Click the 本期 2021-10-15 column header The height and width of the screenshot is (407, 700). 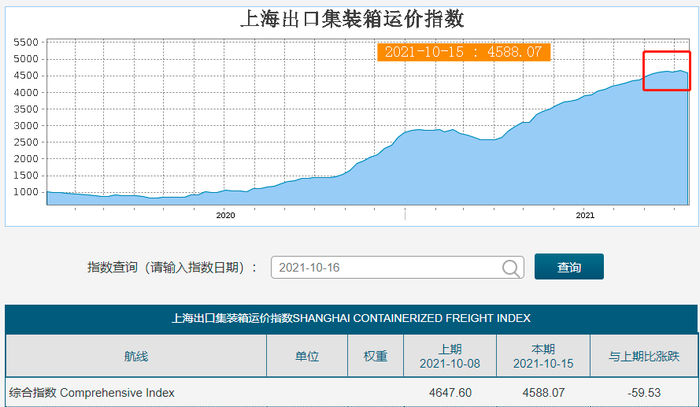[x=543, y=356]
